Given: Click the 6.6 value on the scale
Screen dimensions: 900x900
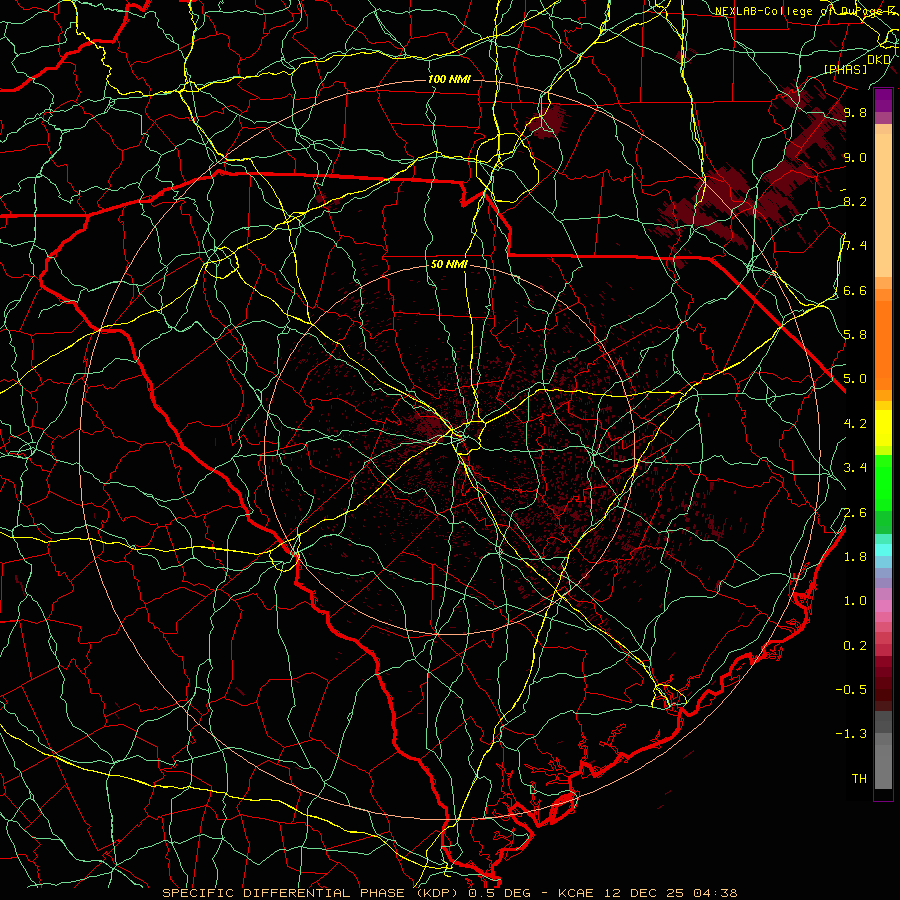Looking at the screenshot, I should pos(855,290).
